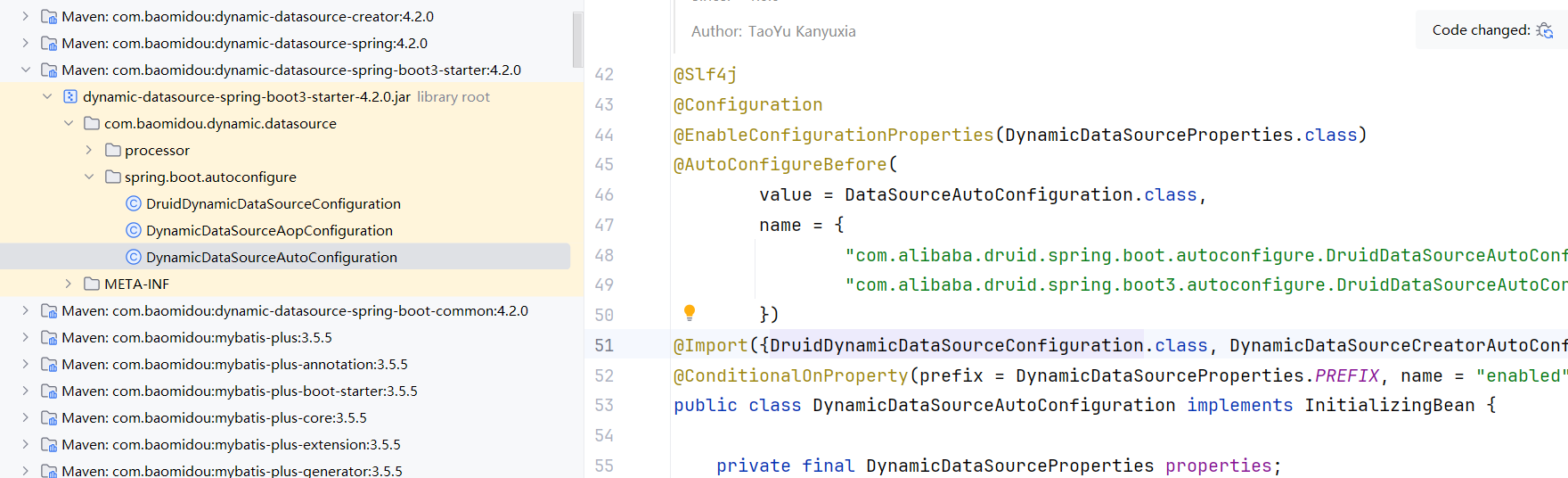Click library icon of mybatis-plus-core:3.5.5
This screenshot has height=478, width=1568.
tap(49, 417)
